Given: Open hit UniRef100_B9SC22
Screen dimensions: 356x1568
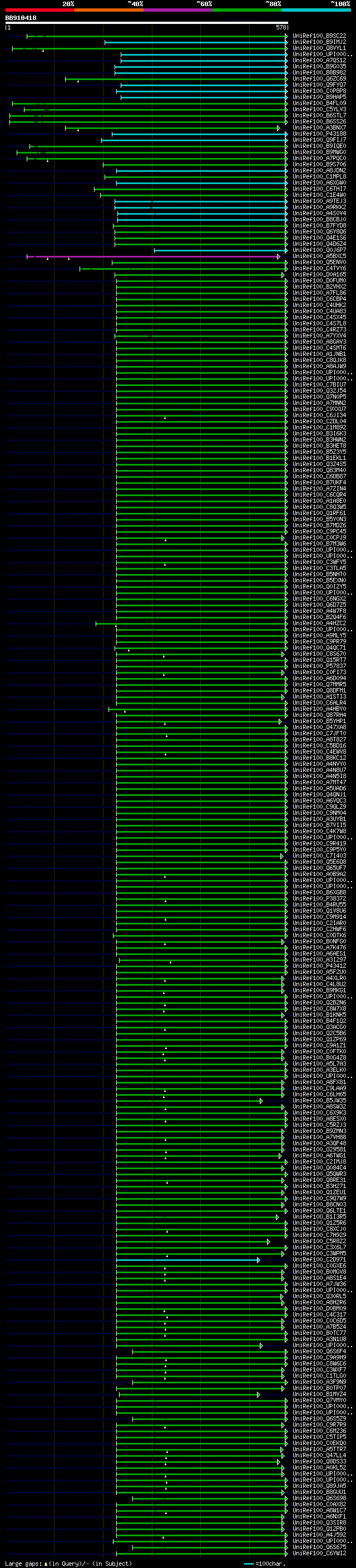Looking at the screenshot, I should click(319, 36).
